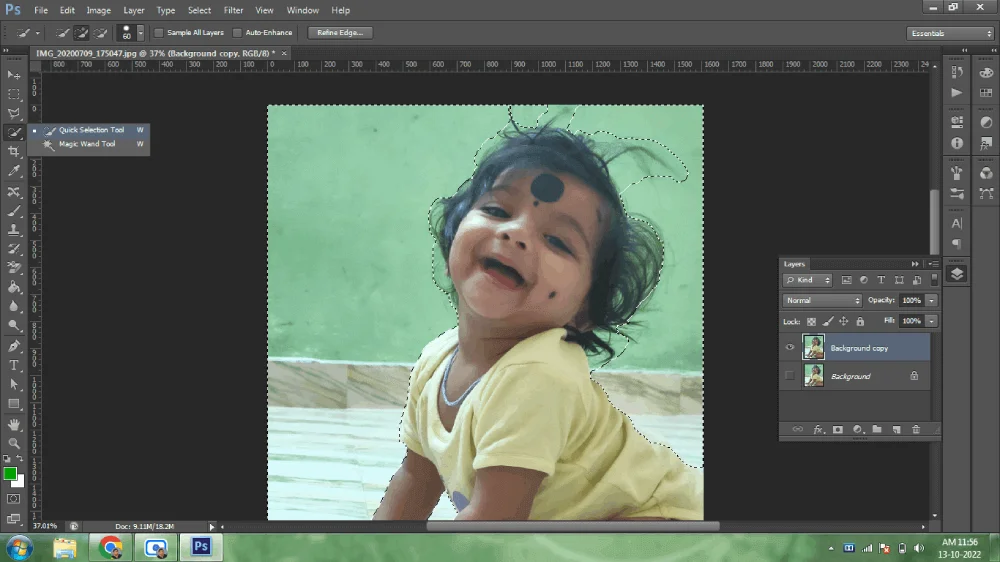Open the tool preset picker arrow
The image size is (1000, 562).
coord(38,33)
